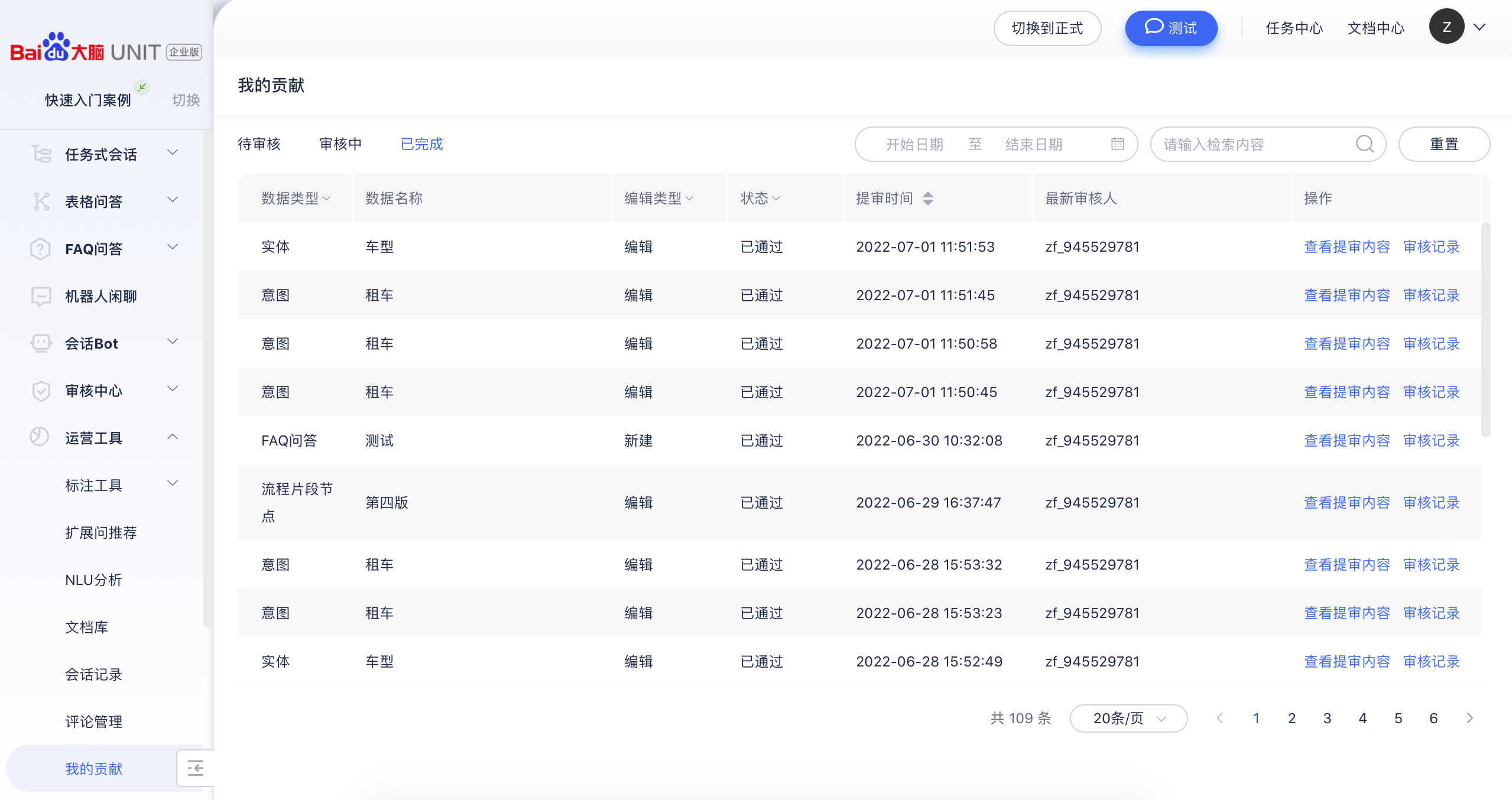The image size is (1512, 800).
Task: Open 查看提审内容 for the 测试 row
Action: 1346,441
